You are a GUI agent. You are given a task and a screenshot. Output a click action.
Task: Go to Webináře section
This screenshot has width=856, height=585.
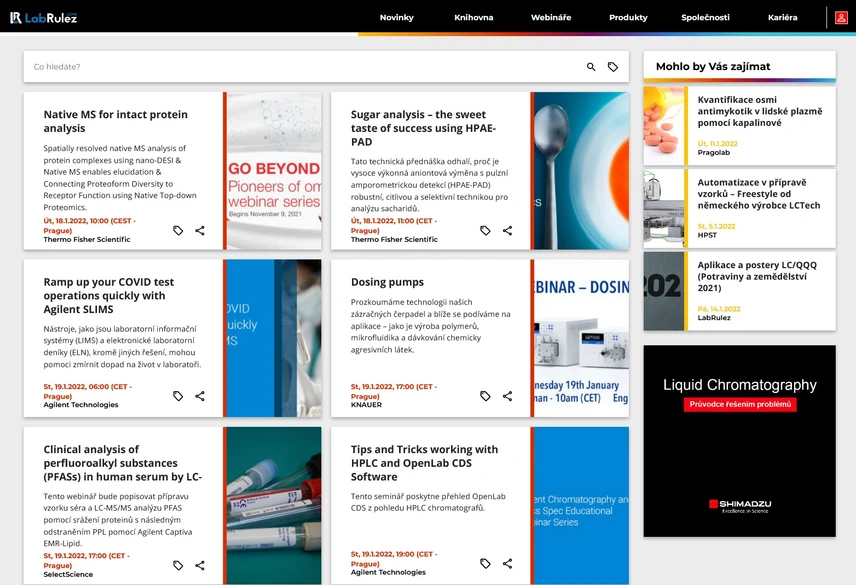pyautogui.click(x=551, y=17)
